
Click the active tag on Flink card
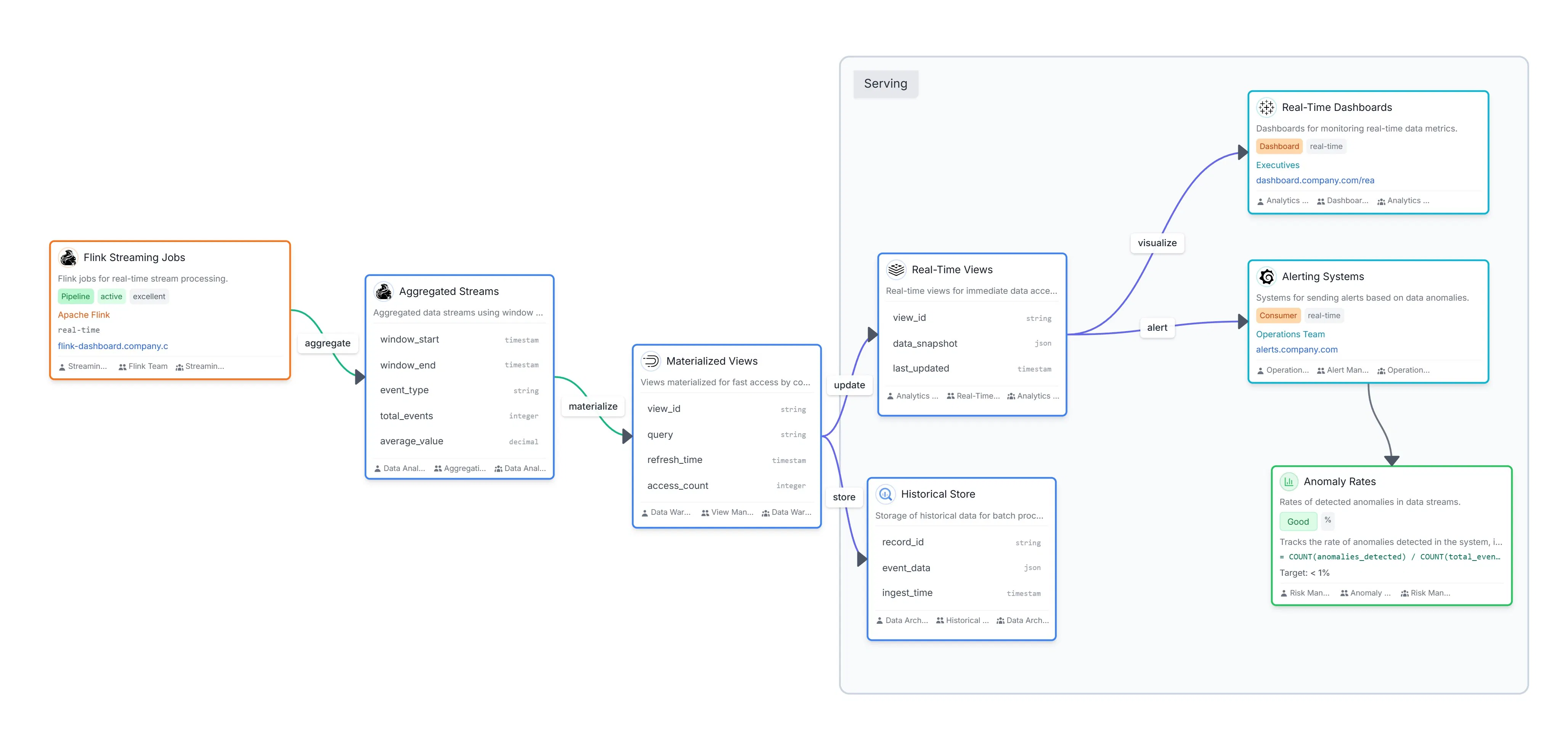pos(111,296)
